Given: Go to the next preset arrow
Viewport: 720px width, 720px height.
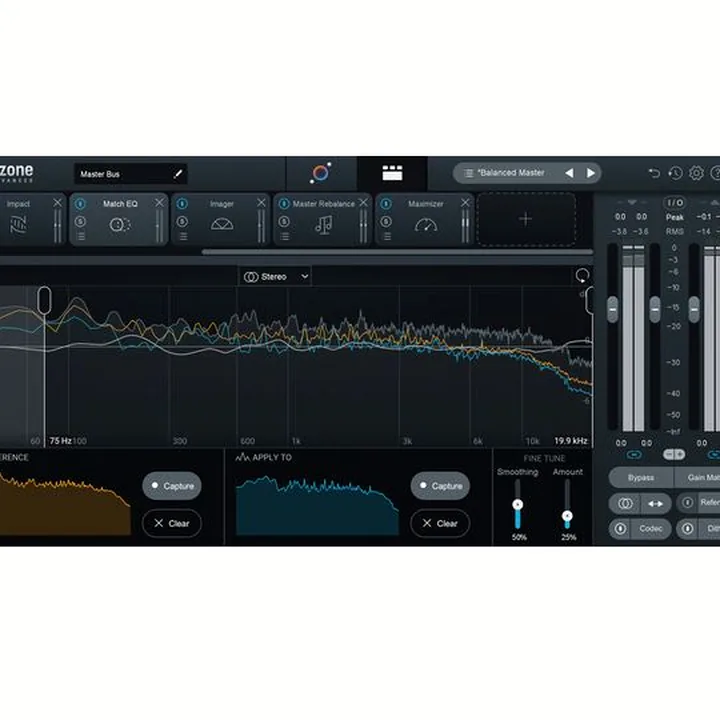Looking at the screenshot, I should pos(591,173).
